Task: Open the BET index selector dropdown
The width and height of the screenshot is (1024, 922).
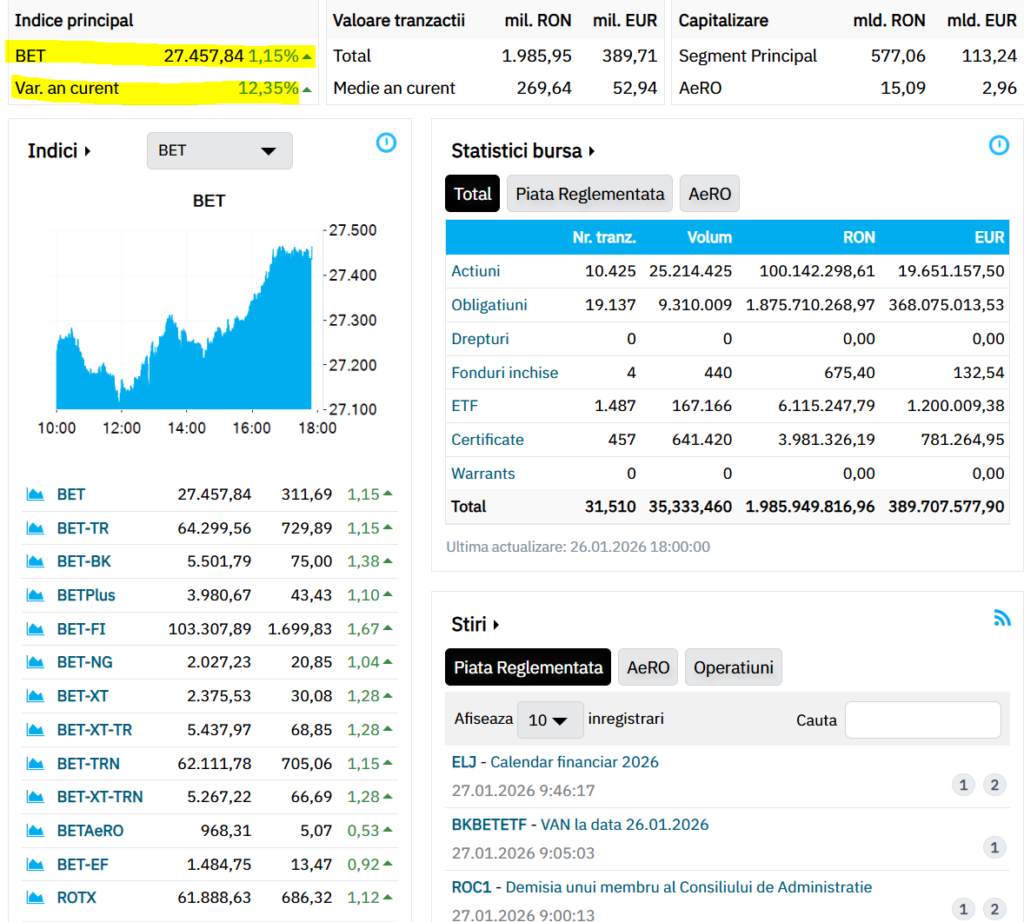Action: [219, 151]
